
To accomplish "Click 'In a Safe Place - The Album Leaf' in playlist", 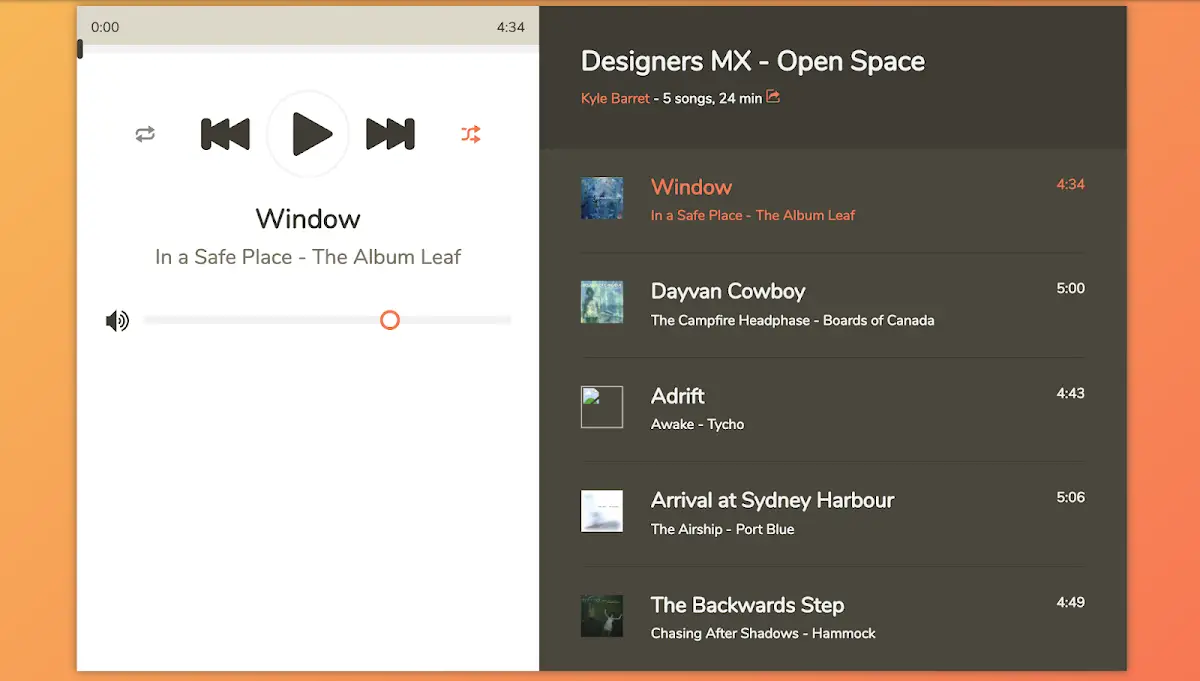I will [x=753, y=215].
